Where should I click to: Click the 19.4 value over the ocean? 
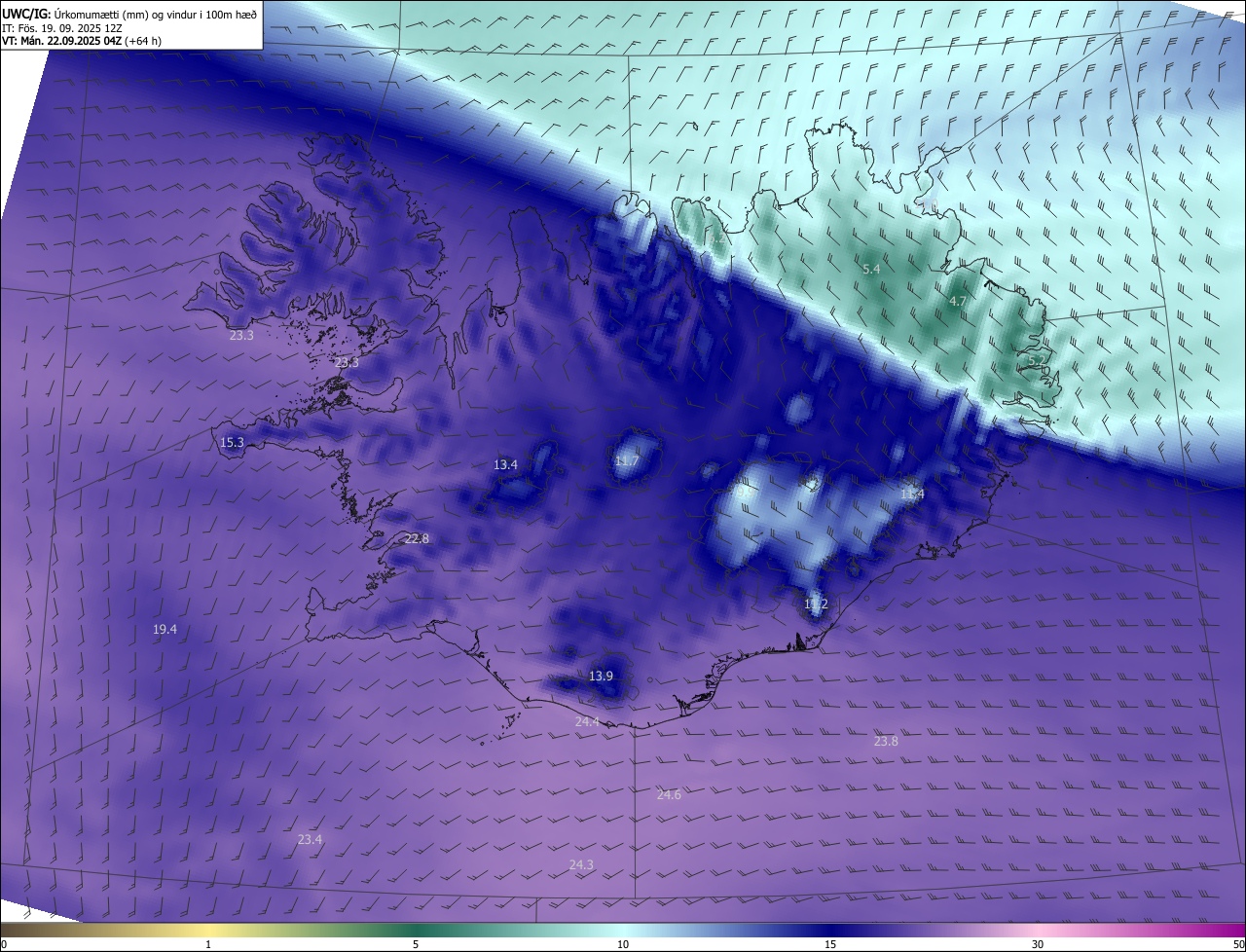165,630
